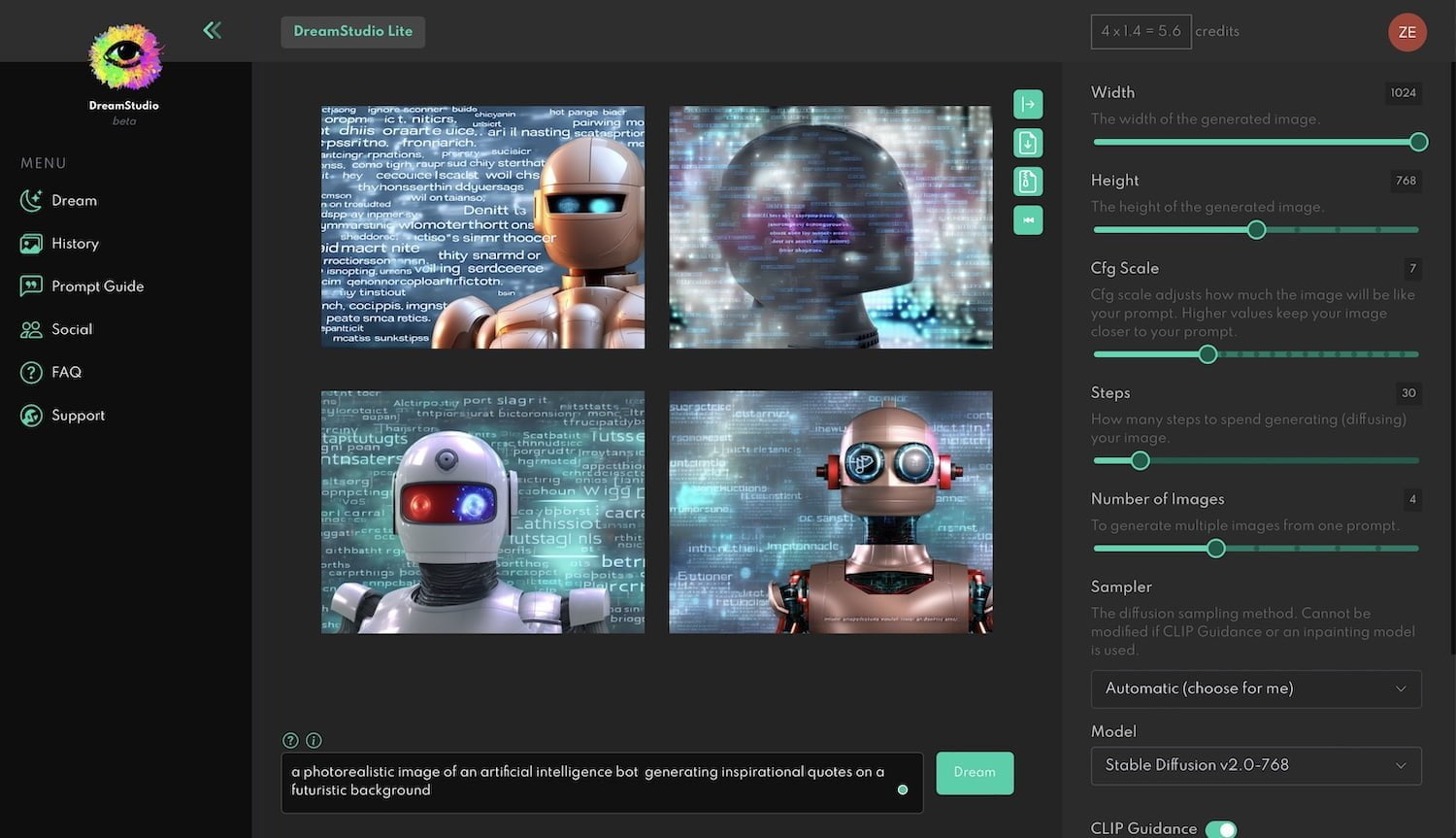Click the info icon above prompt
Viewport: 1456px width, 838px height.
pos(314,740)
